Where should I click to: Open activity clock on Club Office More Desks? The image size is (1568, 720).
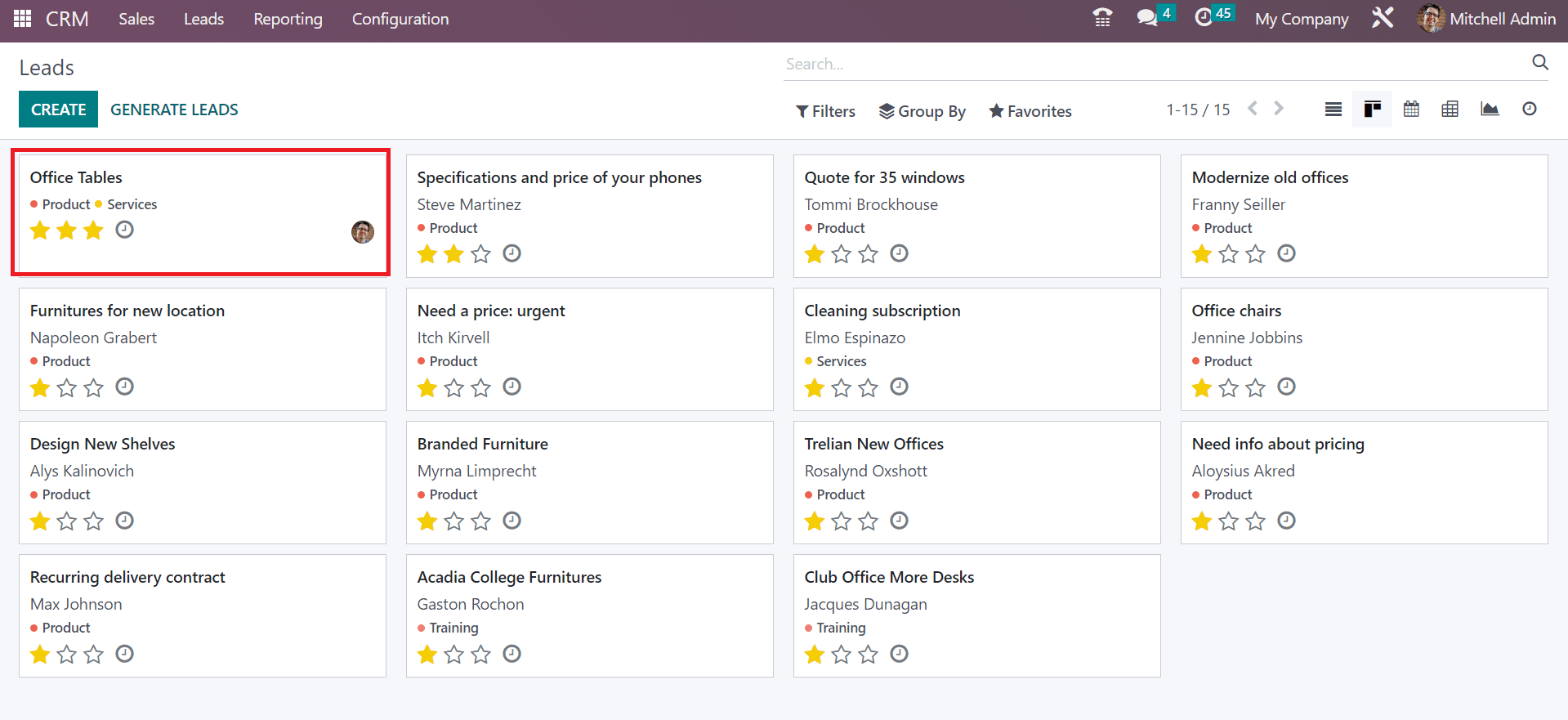(899, 654)
